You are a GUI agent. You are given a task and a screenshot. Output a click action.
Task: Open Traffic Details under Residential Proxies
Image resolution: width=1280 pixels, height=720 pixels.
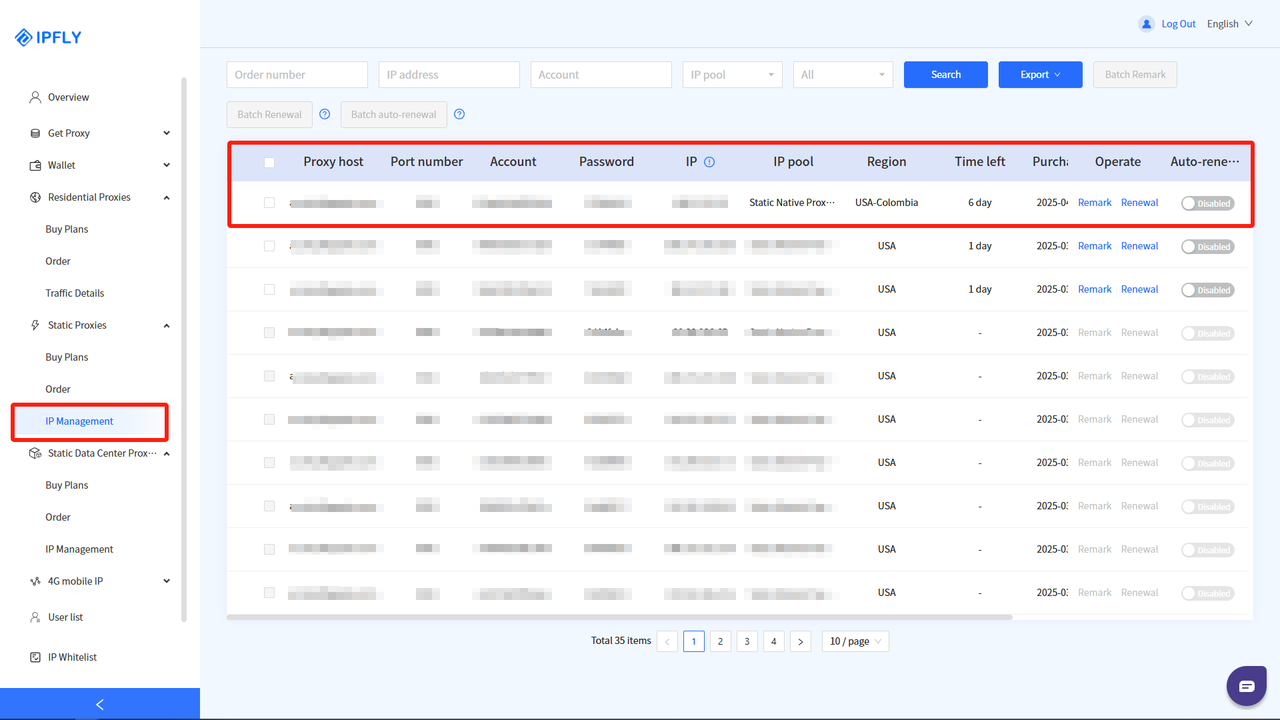(x=76, y=292)
